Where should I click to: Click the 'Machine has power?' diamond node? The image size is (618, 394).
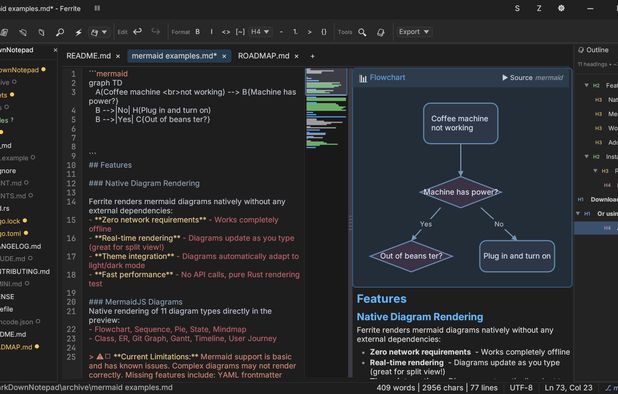coord(460,192)
